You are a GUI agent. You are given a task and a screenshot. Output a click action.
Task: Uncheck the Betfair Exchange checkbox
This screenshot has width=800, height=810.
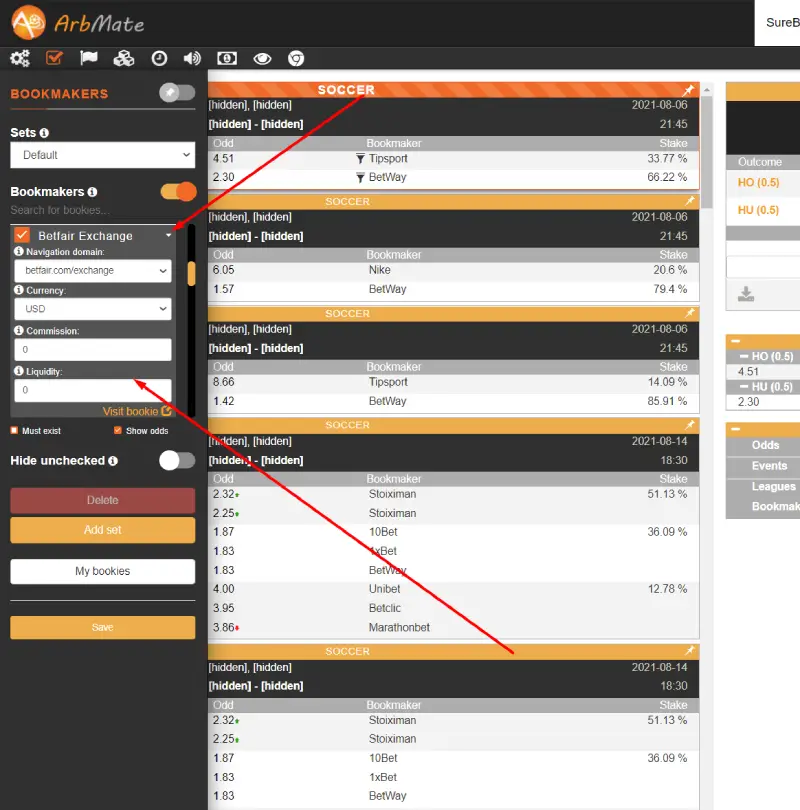tap(22, 235)
